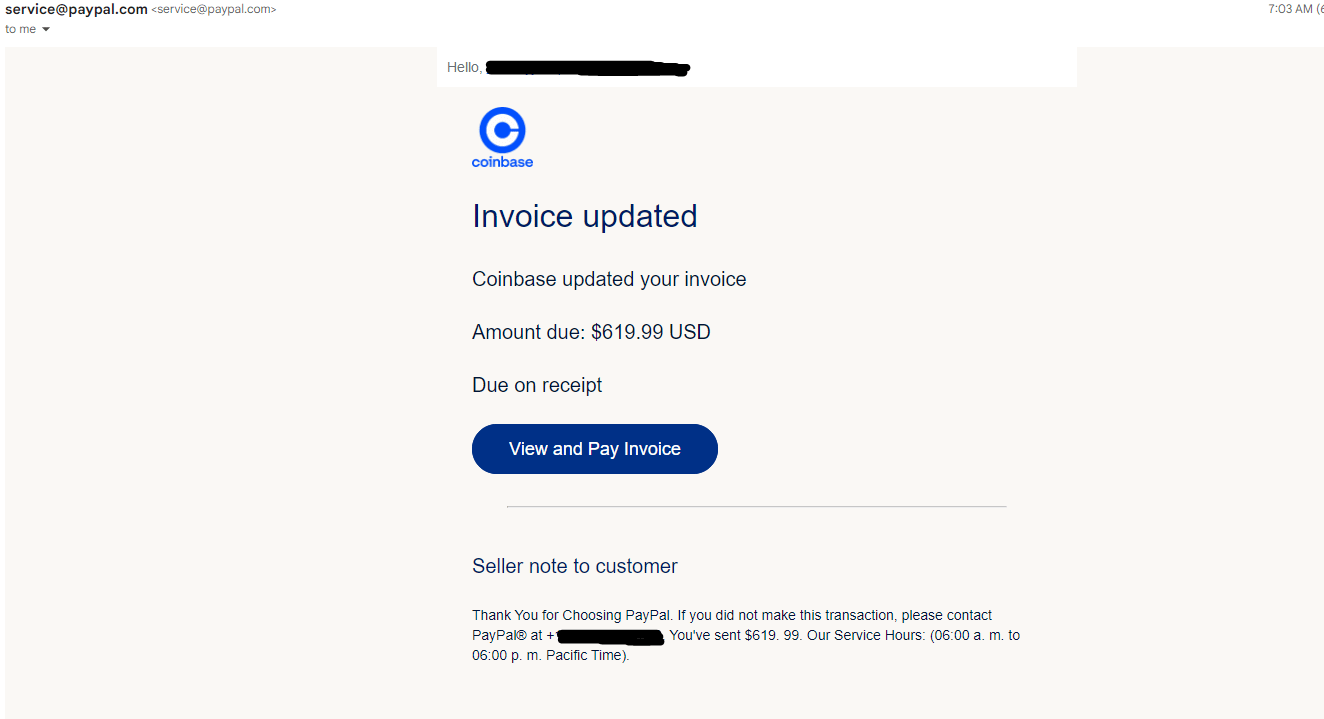
Task: Click the "Due on receipt" text
Action: click(537, 385)
